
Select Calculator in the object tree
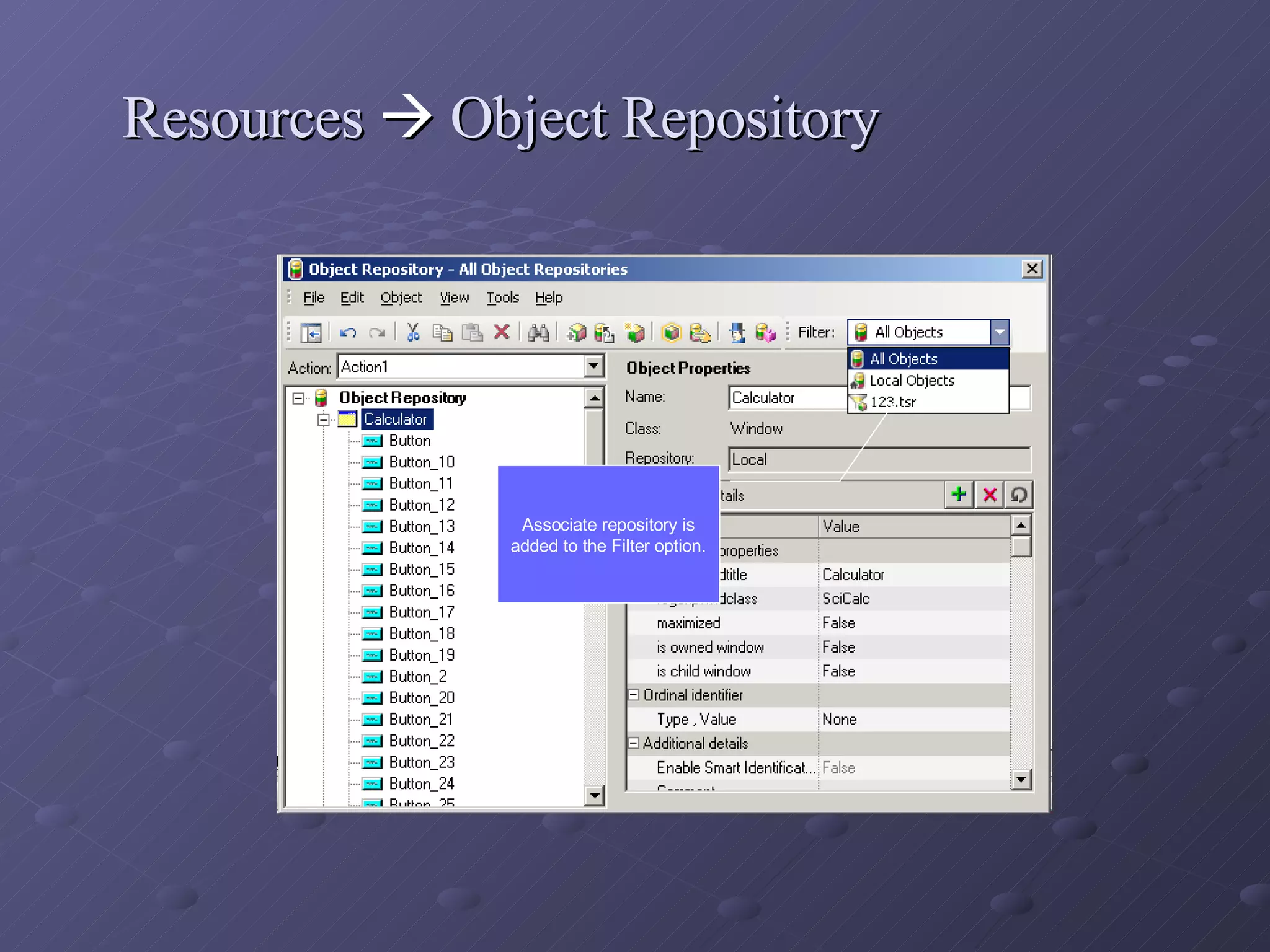coord(397,420)
